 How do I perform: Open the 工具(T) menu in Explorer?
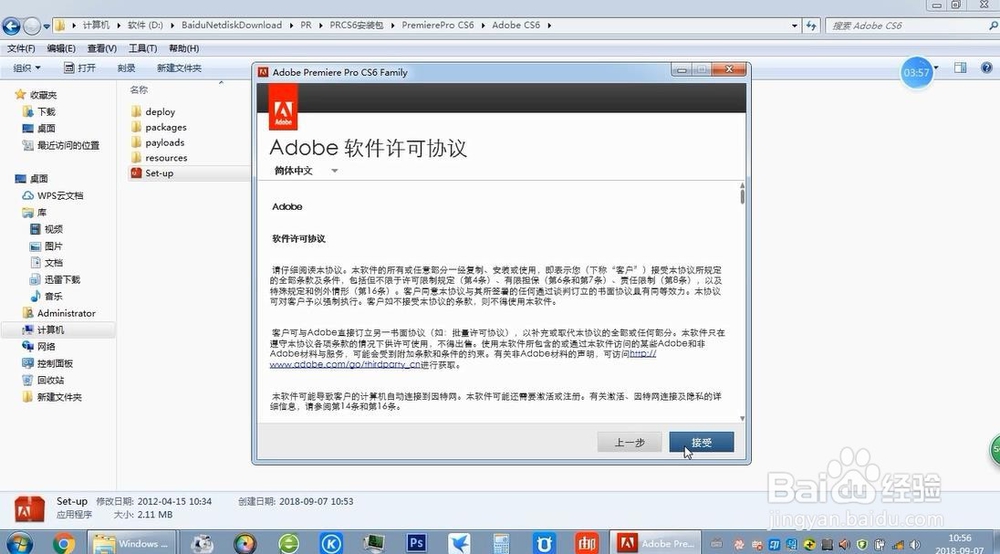[143, 48]
